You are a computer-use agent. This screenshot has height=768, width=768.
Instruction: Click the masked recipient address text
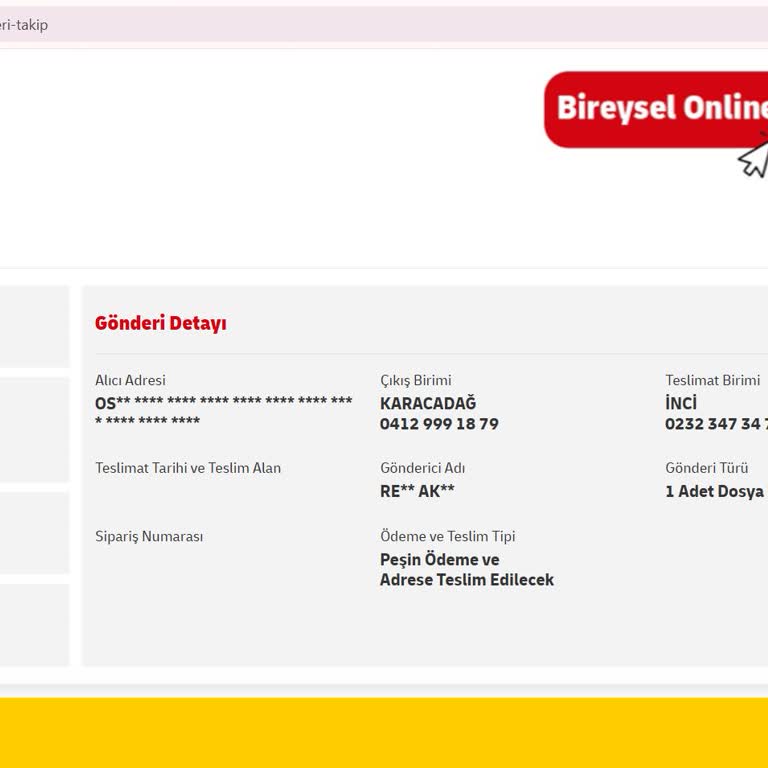(223, 412)
